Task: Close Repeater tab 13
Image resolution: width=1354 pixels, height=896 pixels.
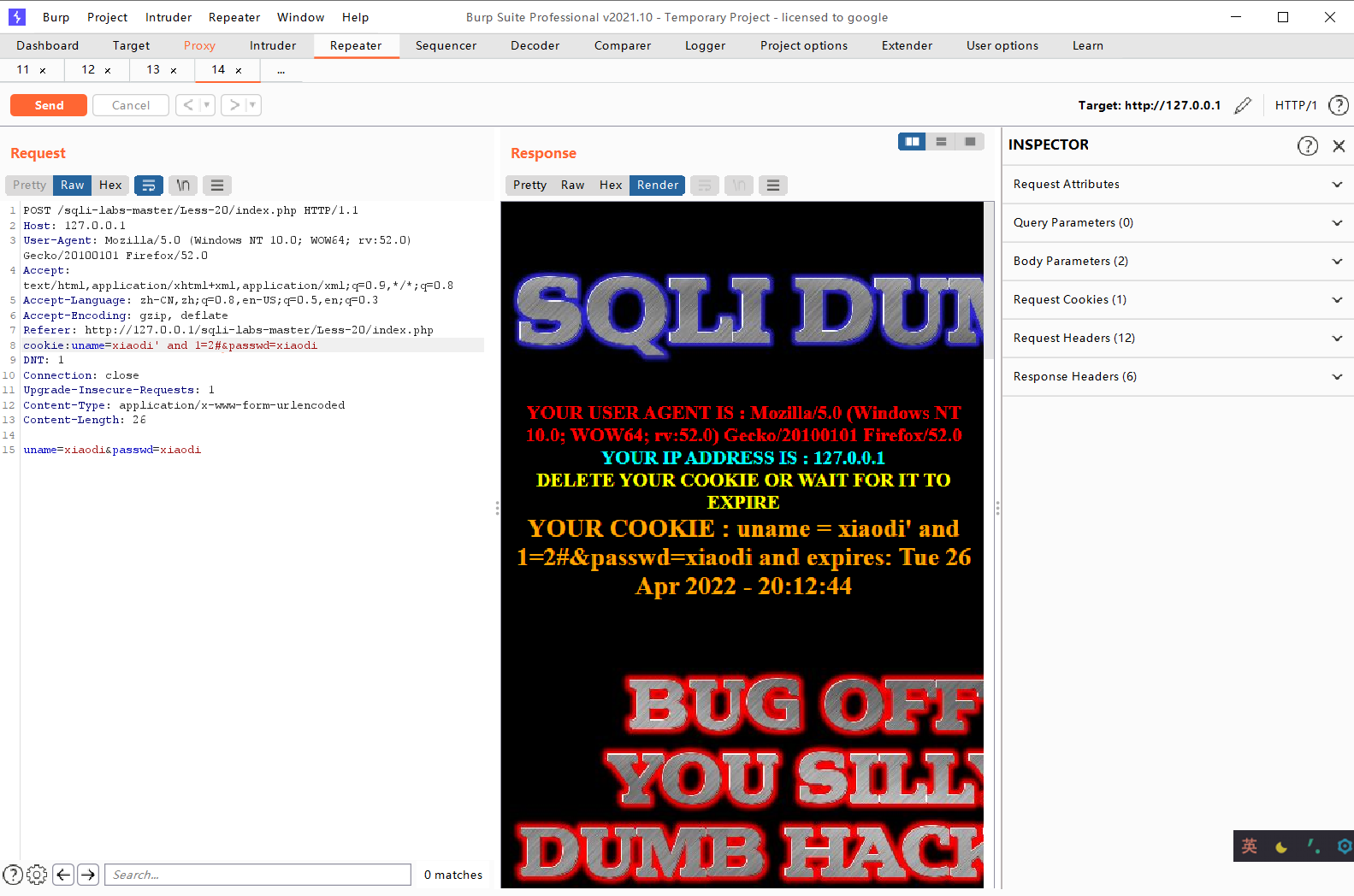Action: pos(174,71)
